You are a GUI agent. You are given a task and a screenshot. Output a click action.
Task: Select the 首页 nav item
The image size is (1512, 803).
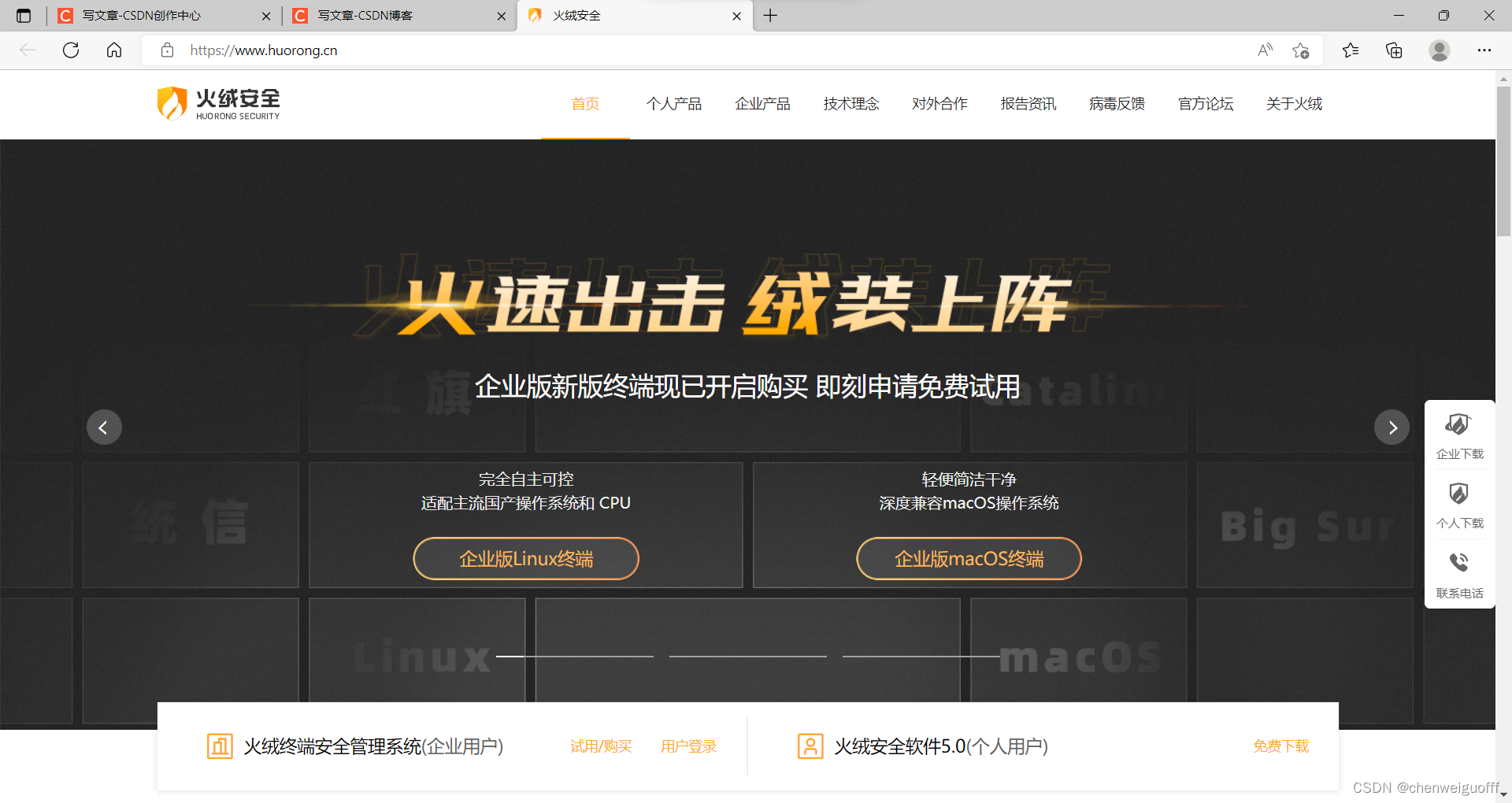[585, 104]
